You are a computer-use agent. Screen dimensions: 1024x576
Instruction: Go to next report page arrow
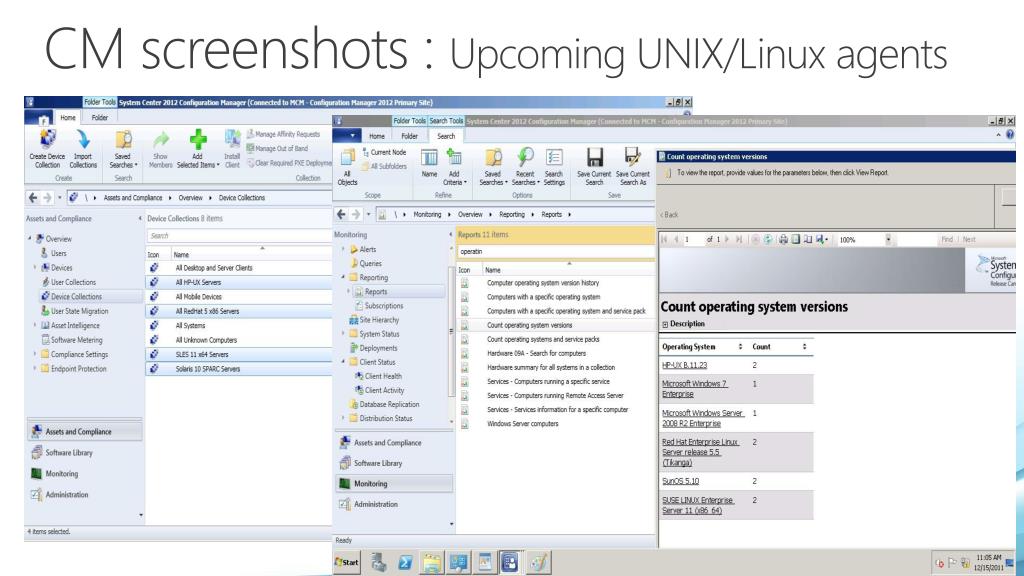[727, 240]
